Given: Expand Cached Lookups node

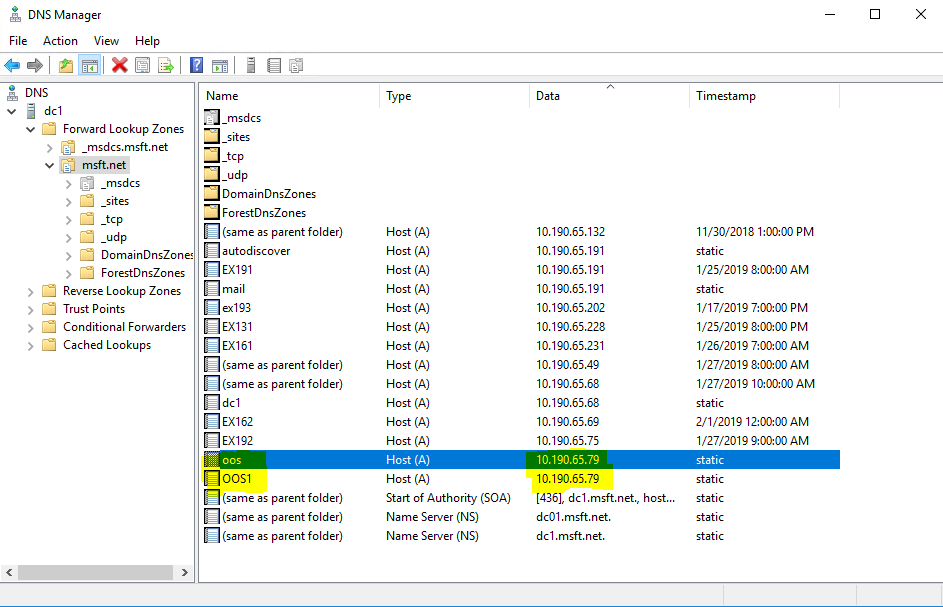Looking at the screenshot, I should coord(31,346).
